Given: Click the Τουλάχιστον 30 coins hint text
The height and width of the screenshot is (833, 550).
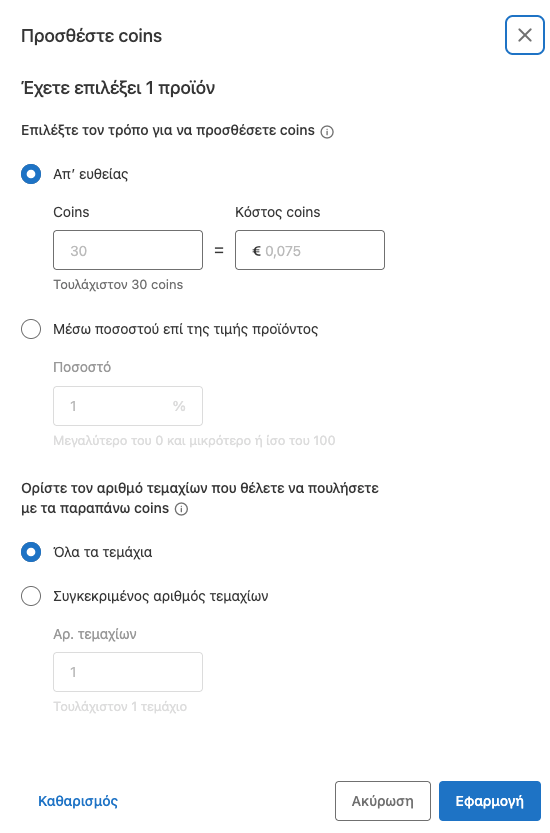Looking at the screenshot, I should pyautogui.click(x=118, y=285).
